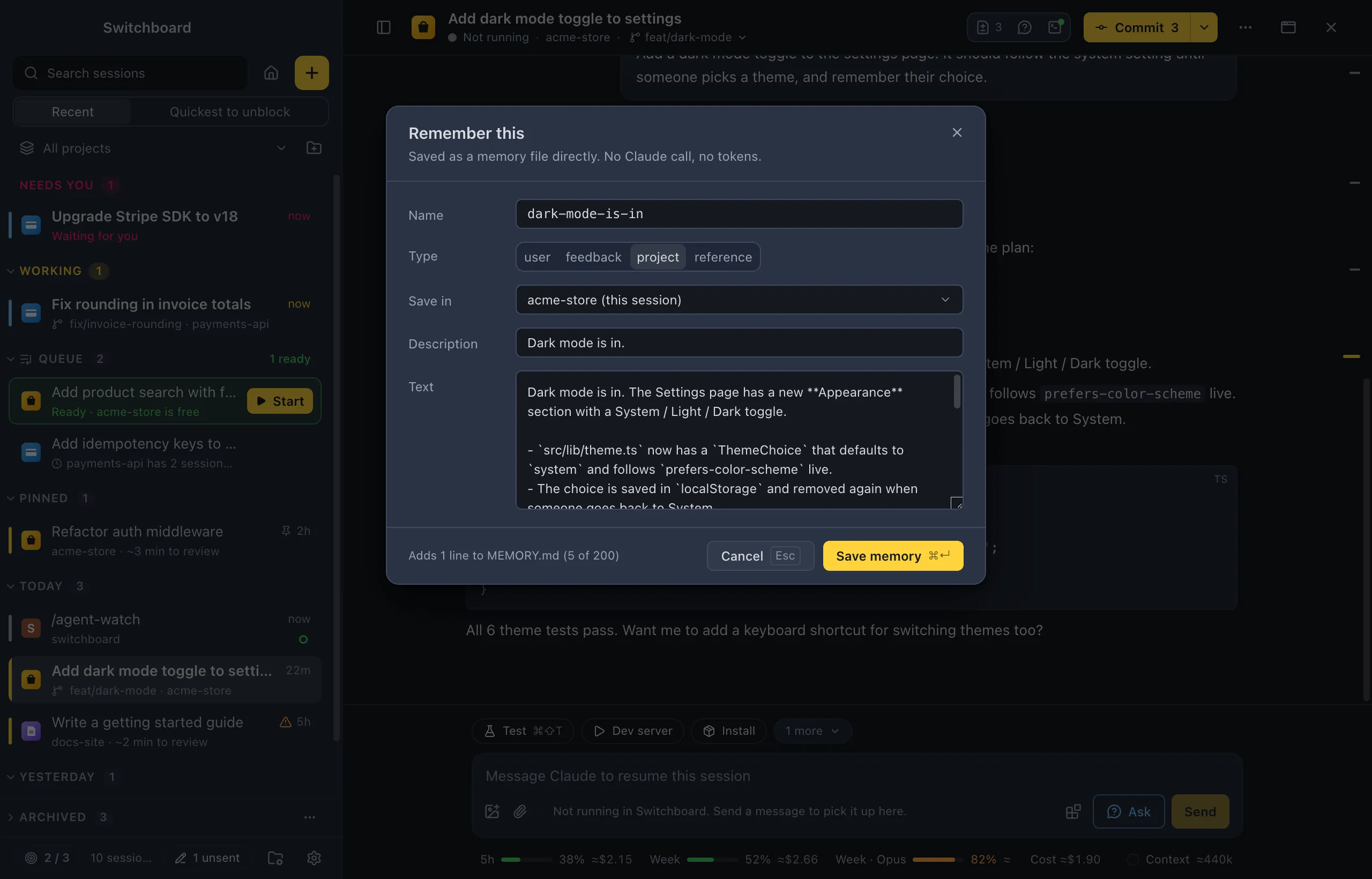Click the Text area's scrollbar thumb
This screenshot has height=879, width=1372.
(957, 392)
